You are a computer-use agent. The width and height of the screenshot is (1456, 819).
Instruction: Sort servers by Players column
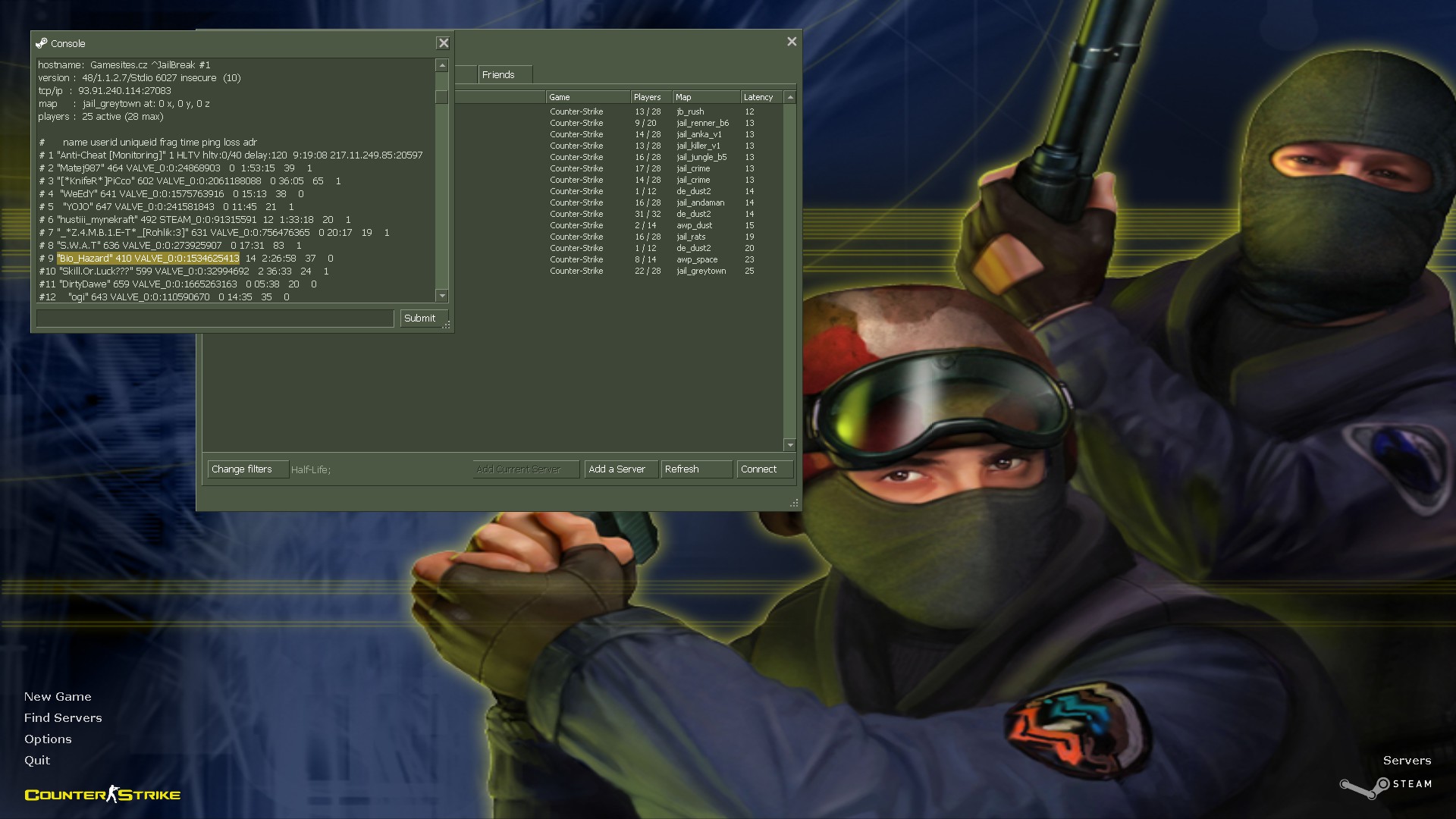click(651, 97)
